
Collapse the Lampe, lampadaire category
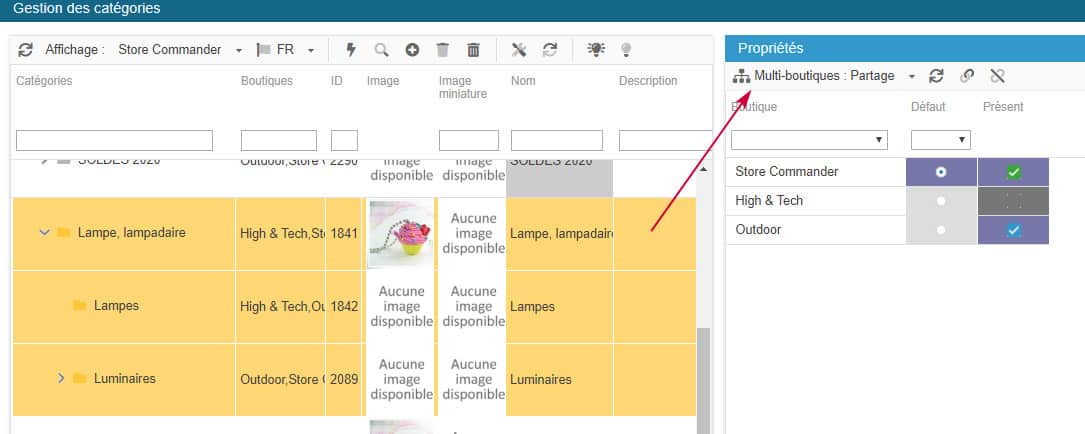tap(44, 233)
